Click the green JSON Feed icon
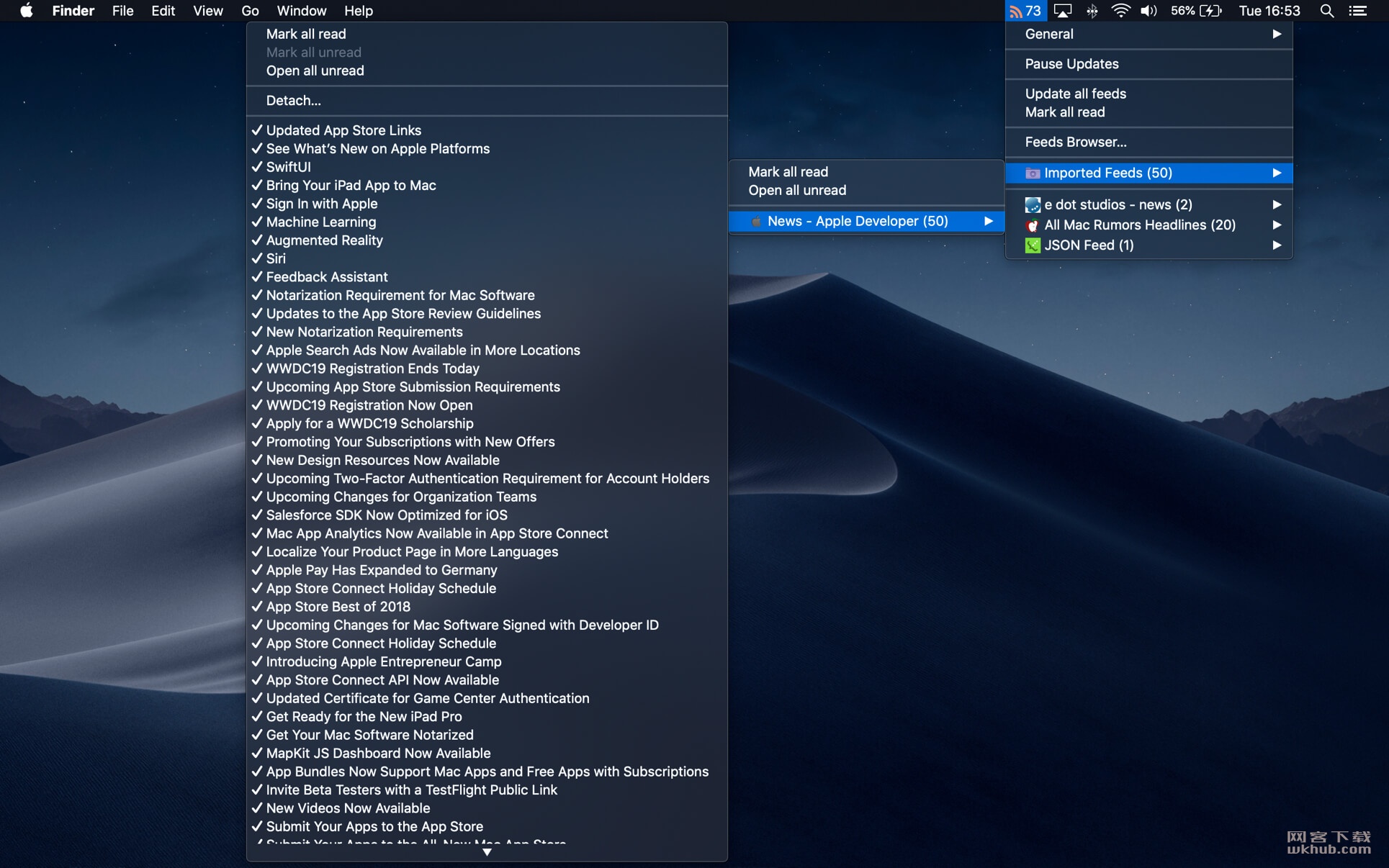 click(x=1033, y=245)
